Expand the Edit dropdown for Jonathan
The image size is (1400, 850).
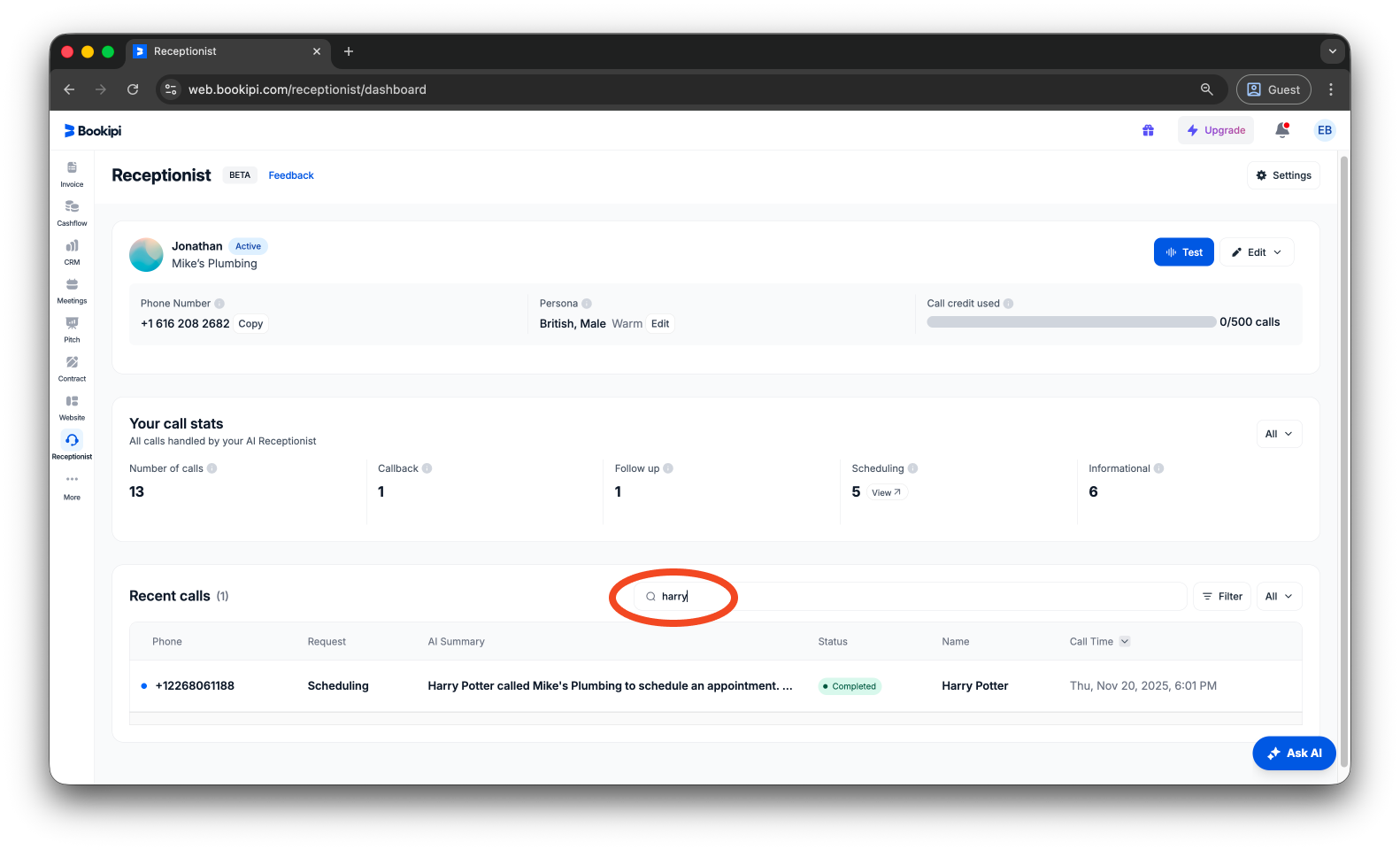click(x=1257, y=252)
